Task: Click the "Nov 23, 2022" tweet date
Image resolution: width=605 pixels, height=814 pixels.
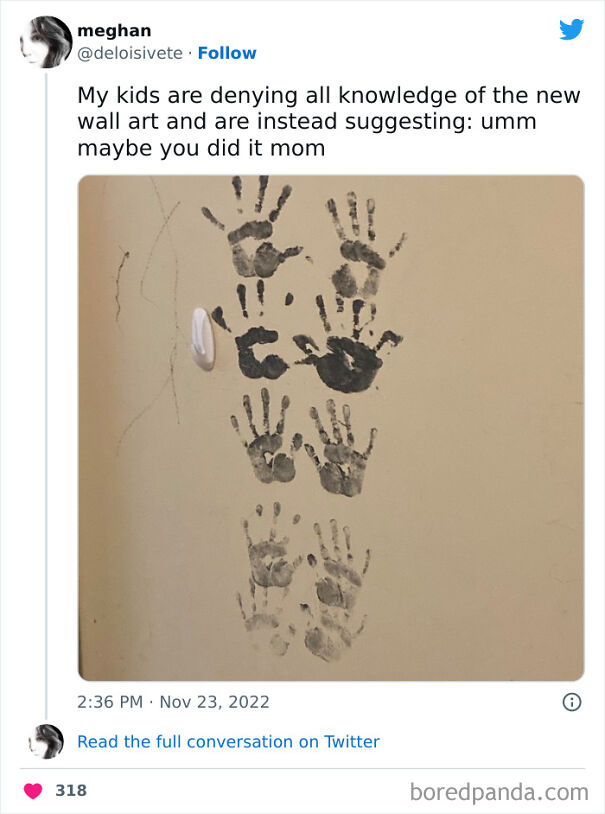Action: (x=212, y=702)
